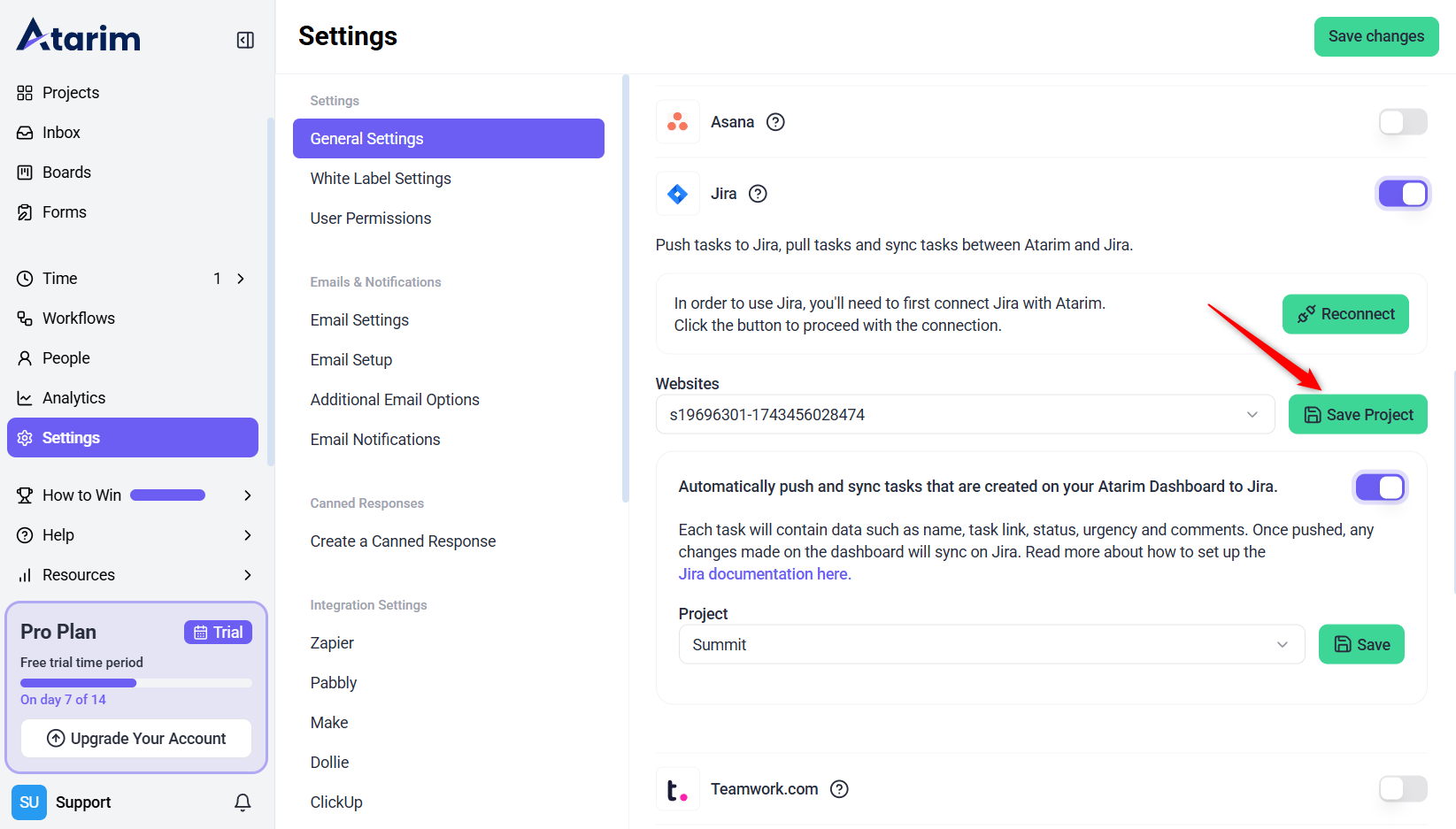Click the Save changes button
The height and width of the screenshot is (829, 1456).
[1375, 36]
